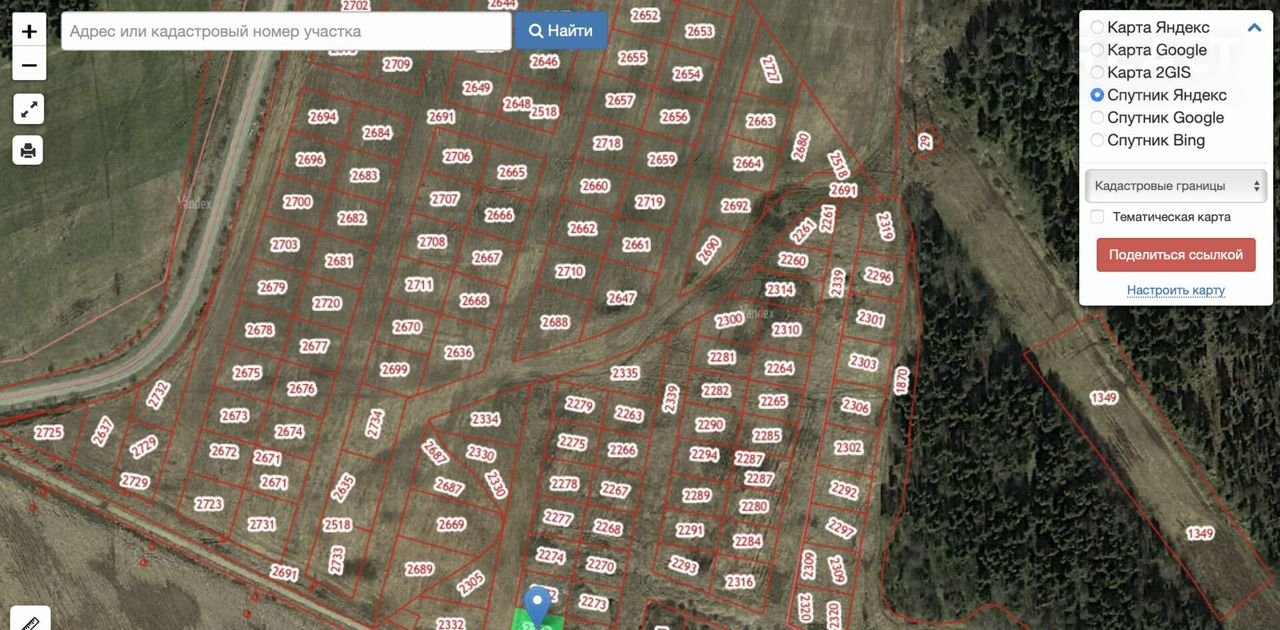The height and width of the screenshot is (630, 1280).
Task: Open Кадастровые границы dropdown
Action: [1175, 186]
